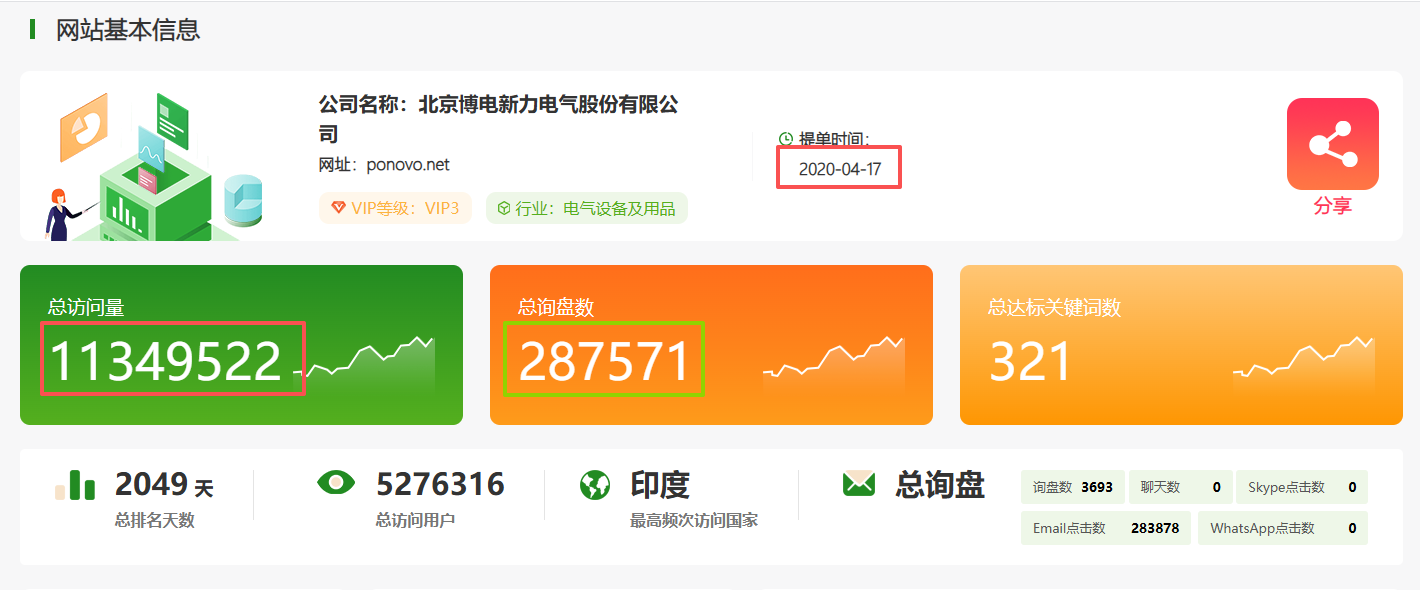Click the green envelope inquiry icon
Image resolution: width=1420 pixels, height=590 pixels.
tap(858, 484)
